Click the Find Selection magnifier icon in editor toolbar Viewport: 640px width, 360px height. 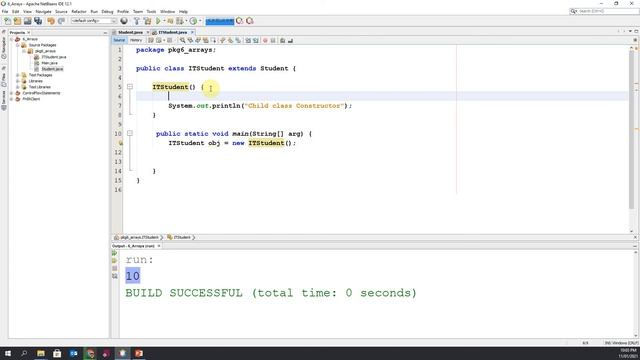(x=182, y=40)
